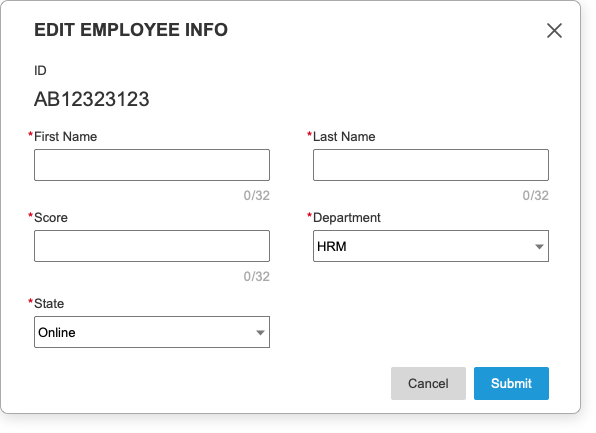Click the 0/32 counter under First Name
The height and width of the screenshot is (433, 596).
coord(257,195)
